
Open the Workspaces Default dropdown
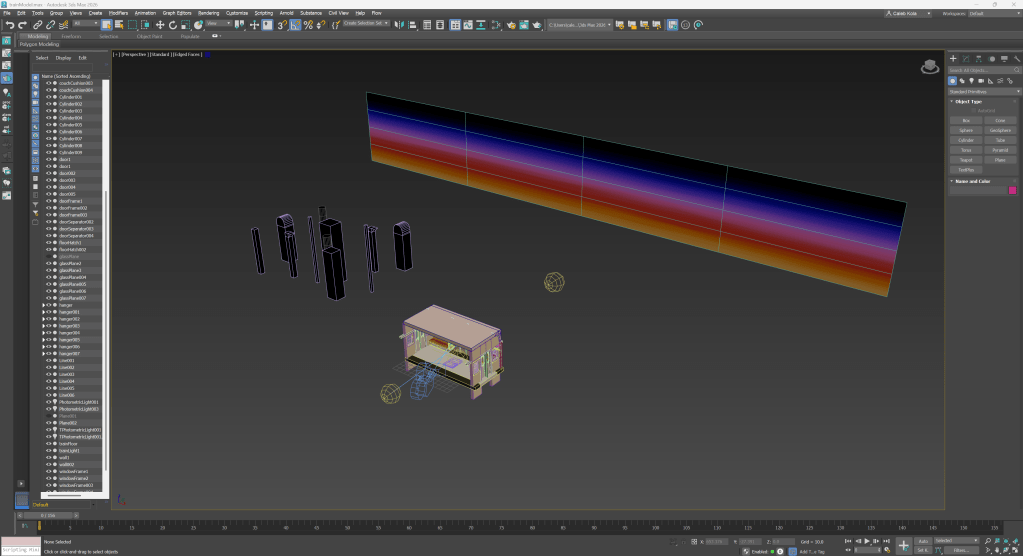pos(990,13)
